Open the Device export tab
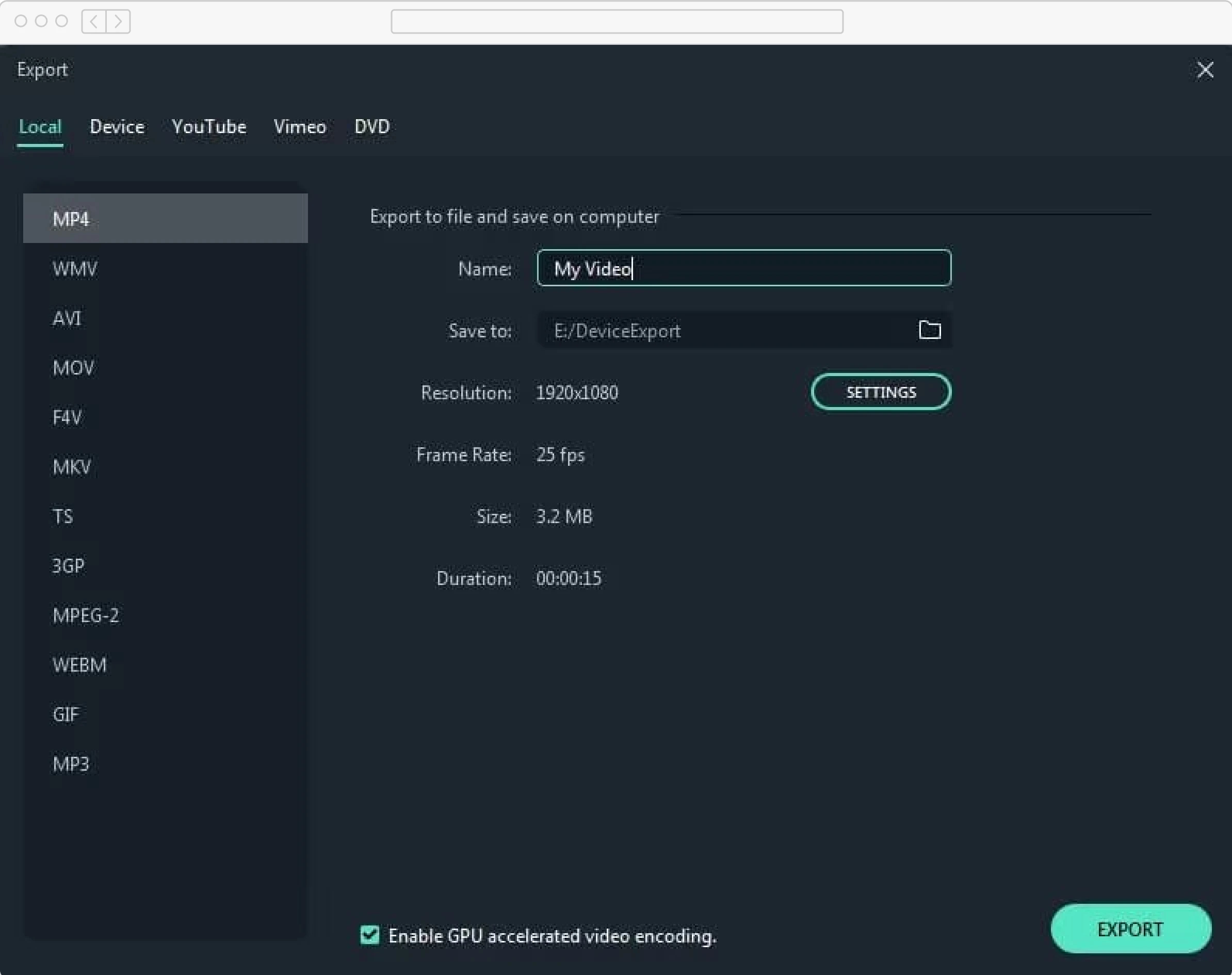Image resolution: width=1232 pixels, height=975 pixels. (x=117, y=127)
